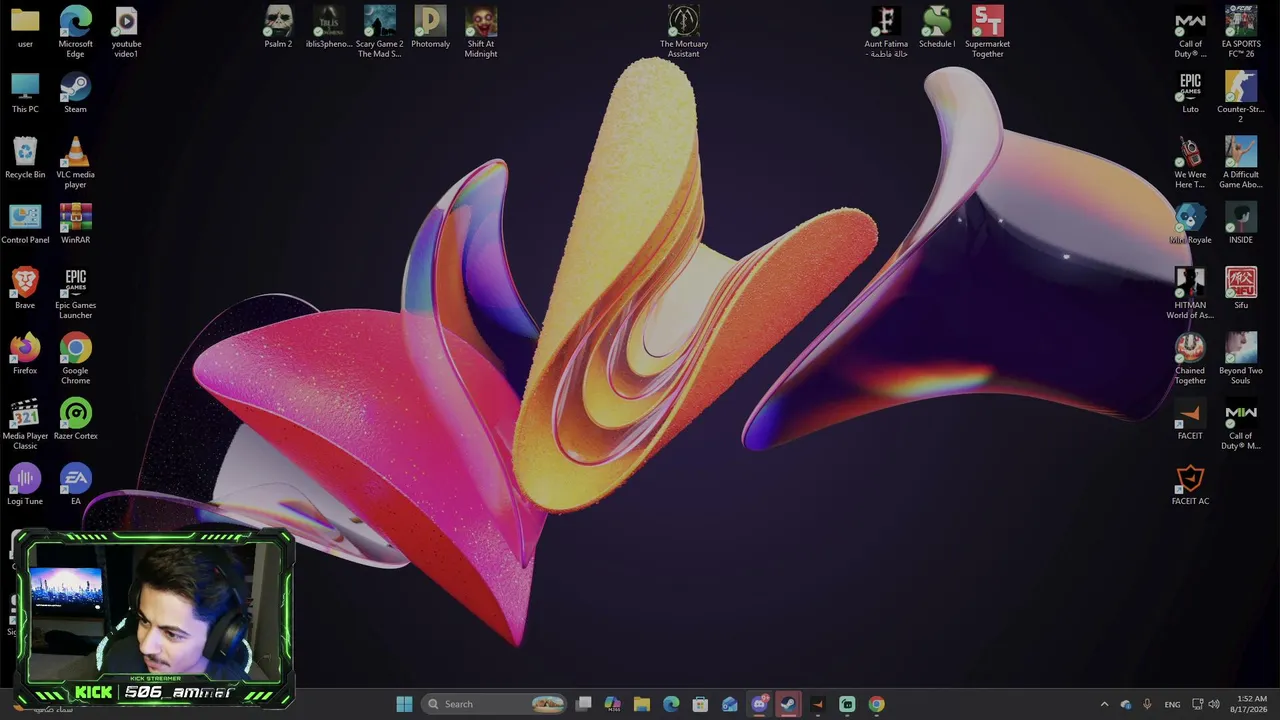1280x720 pixels.
Task: Launch Microsoft Edge from desktop shortcut
Action: [75, 32]
